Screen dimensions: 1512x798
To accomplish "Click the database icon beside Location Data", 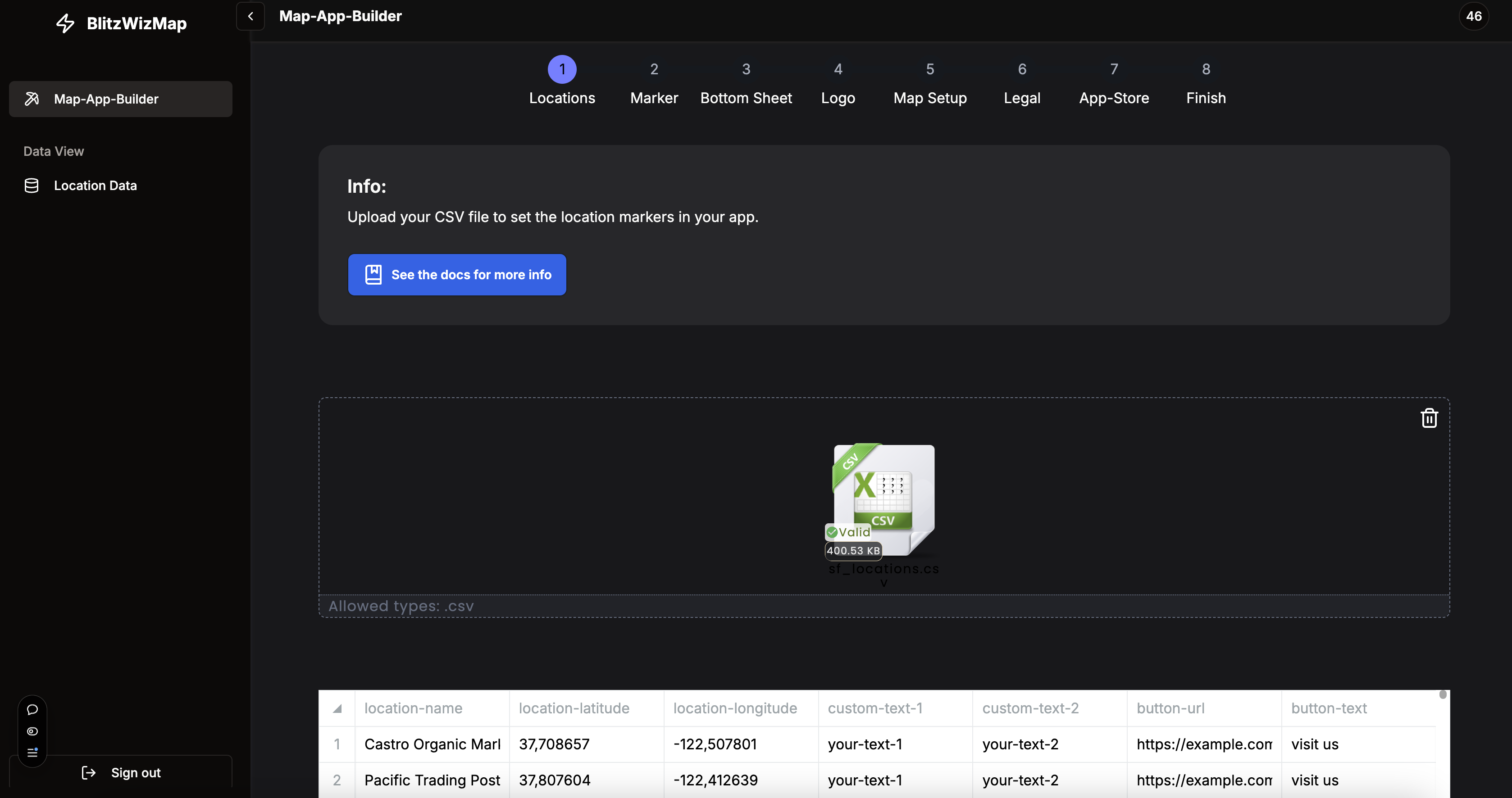I will [x=32, y=186].
